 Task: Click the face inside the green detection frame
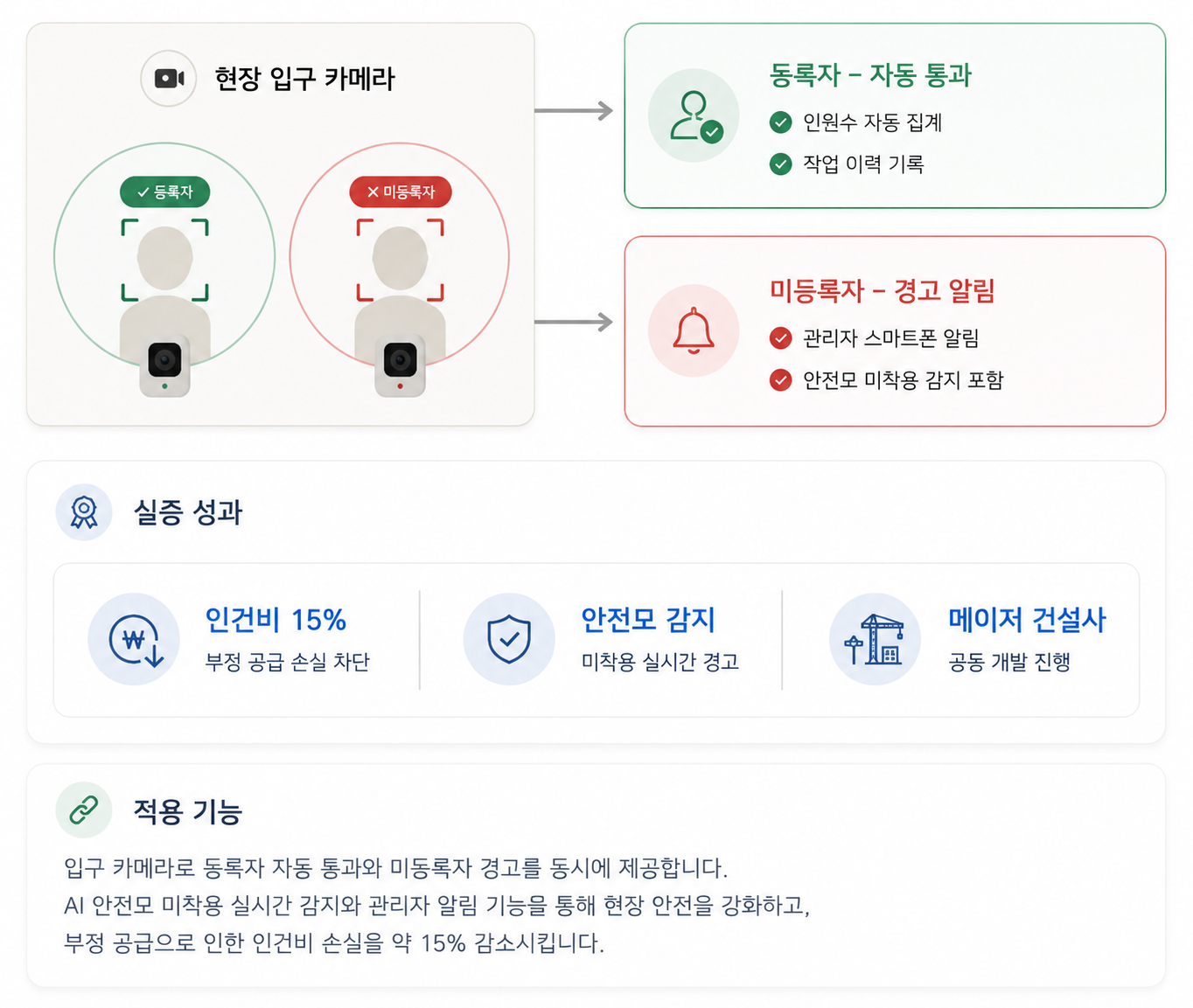pyautogui.click(x=164, y=259)
